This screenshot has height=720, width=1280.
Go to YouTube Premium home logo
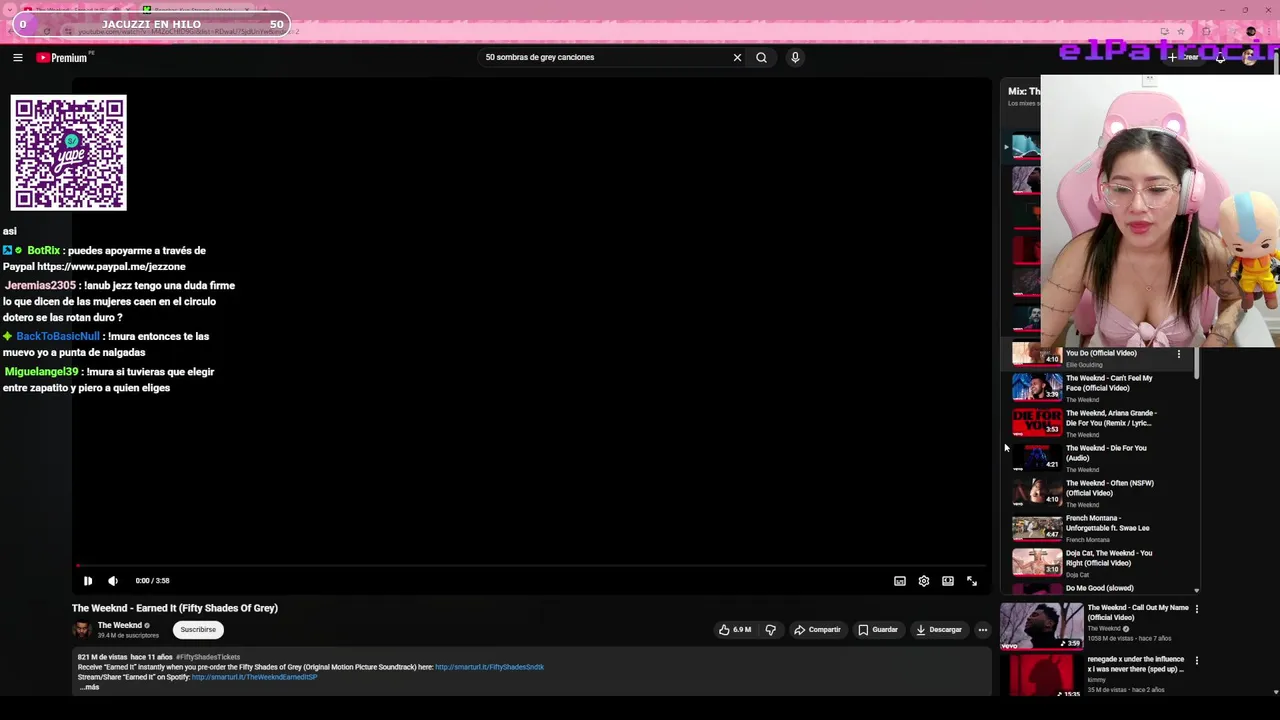point(64,58)
